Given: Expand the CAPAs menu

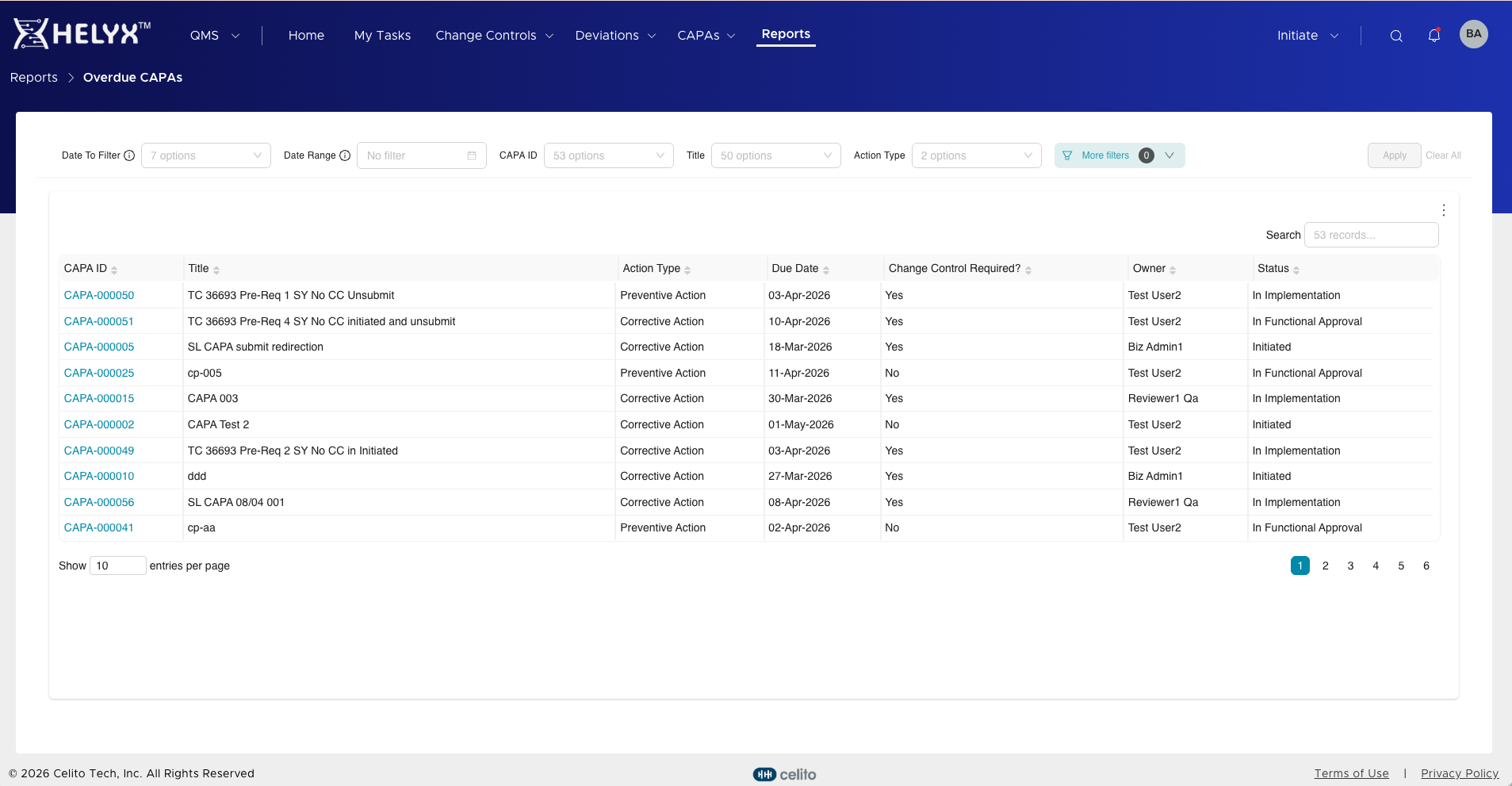Looking at the screenshot, I should point(706,36).
